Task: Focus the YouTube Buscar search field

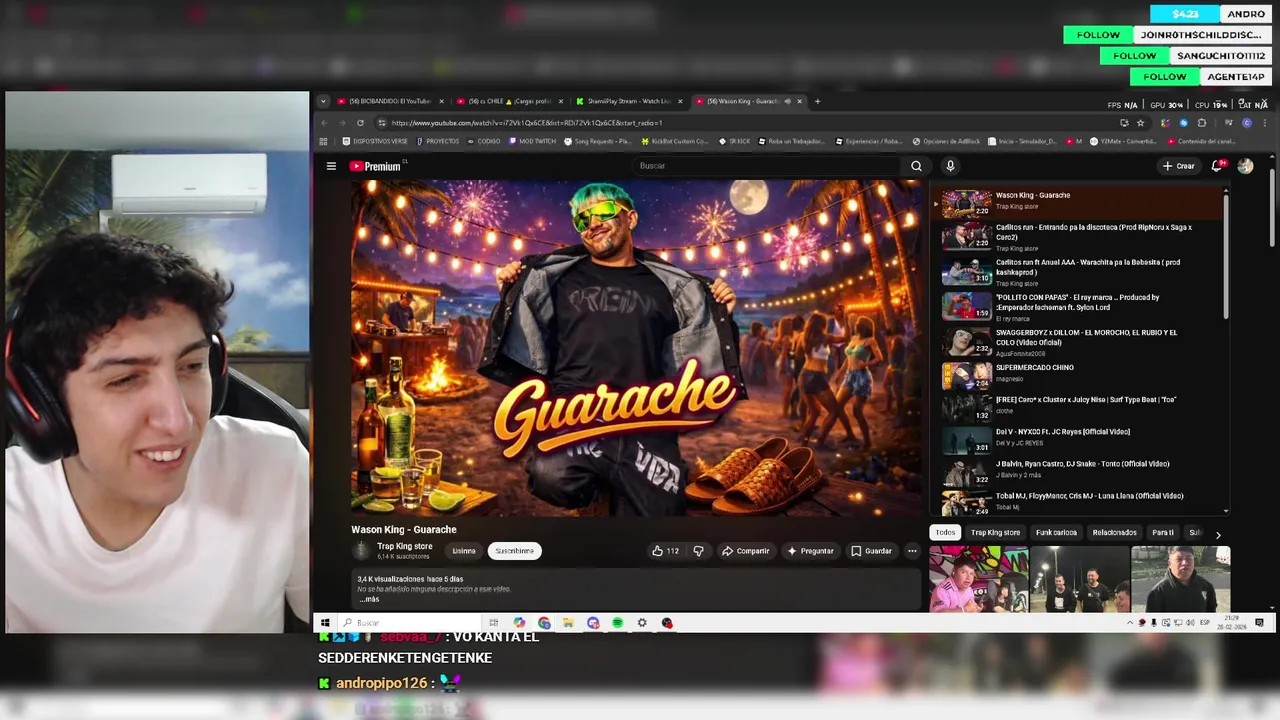Action: pos(768,166)
